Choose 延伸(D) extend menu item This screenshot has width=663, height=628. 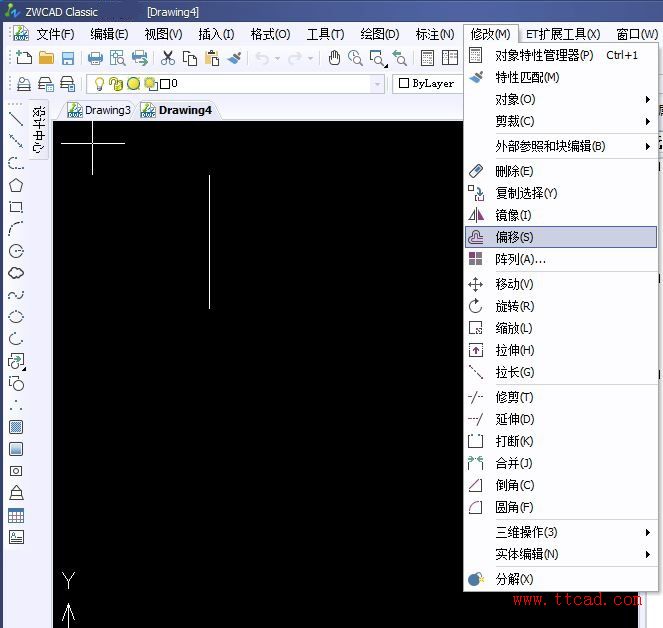[x=561, y=419]
